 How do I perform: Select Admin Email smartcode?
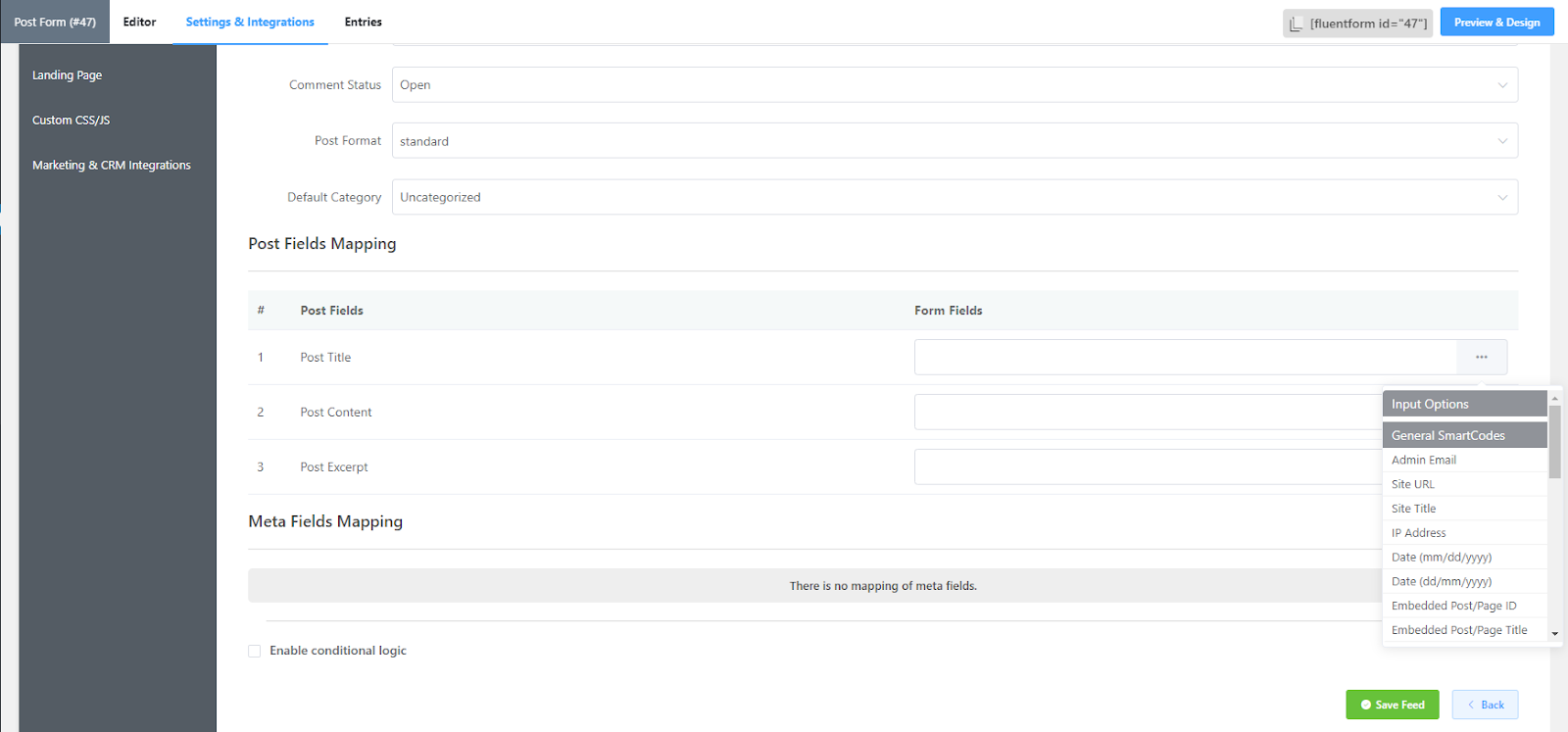click(1465, 460)
